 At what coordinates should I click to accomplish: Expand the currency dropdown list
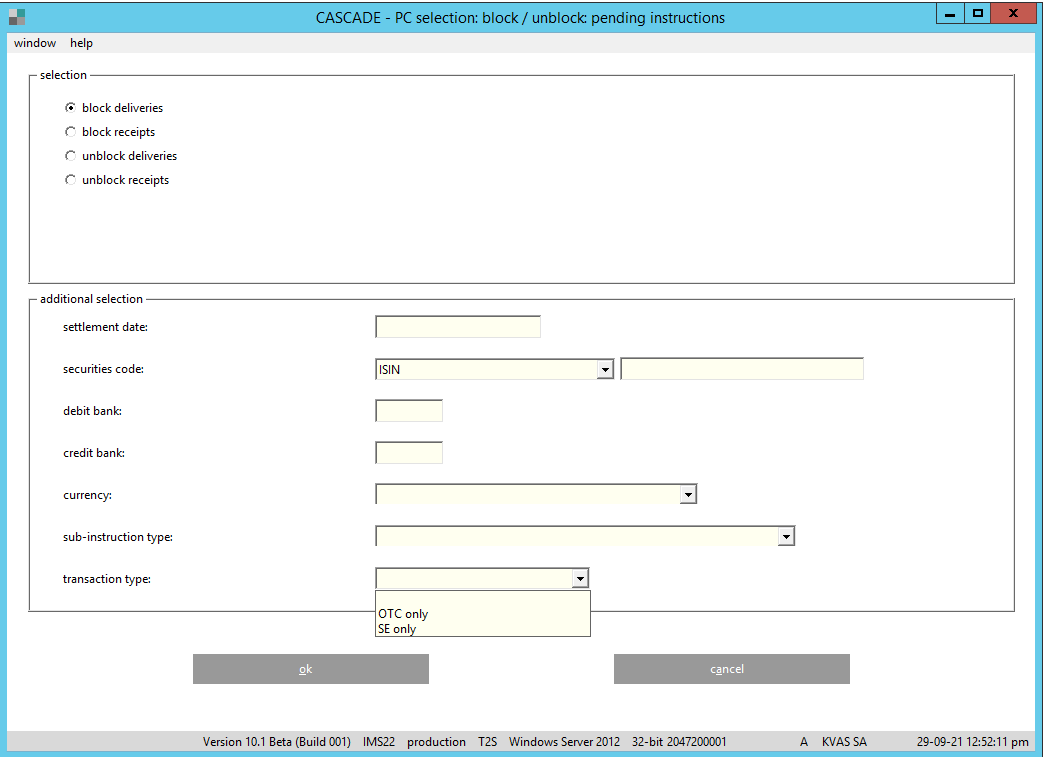click(687, 495)
